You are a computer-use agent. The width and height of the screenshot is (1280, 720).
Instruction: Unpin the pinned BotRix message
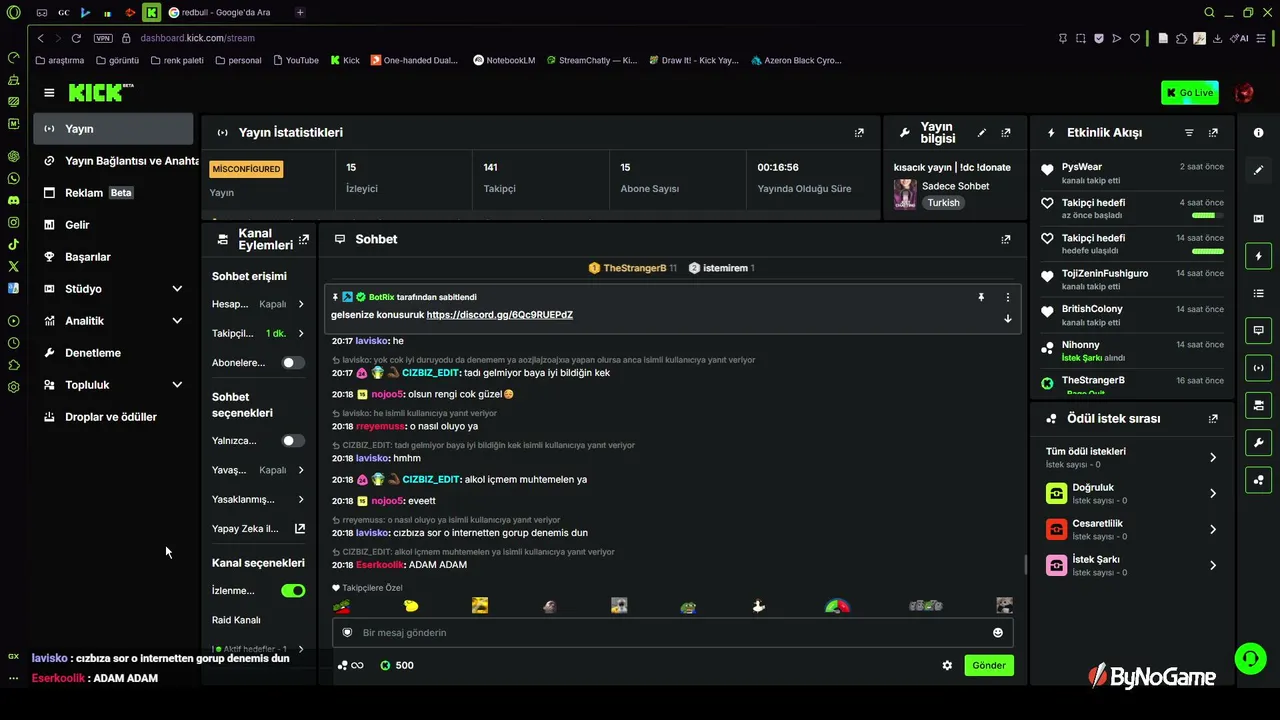point(981,297)
